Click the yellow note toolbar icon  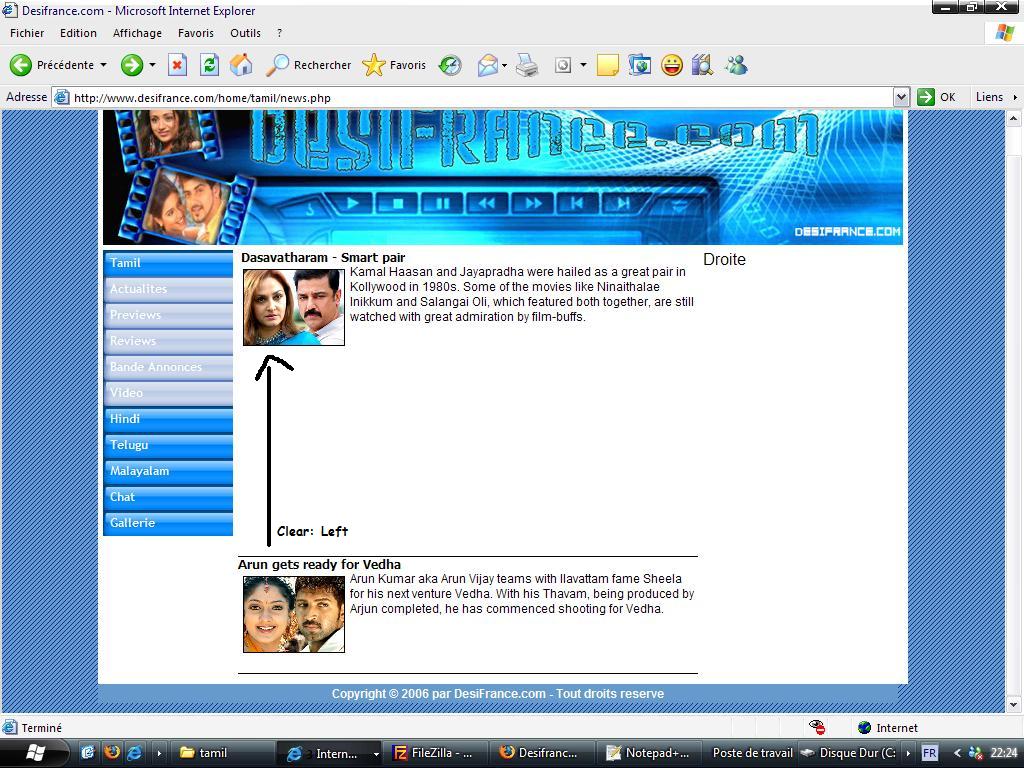coord(607,65)
